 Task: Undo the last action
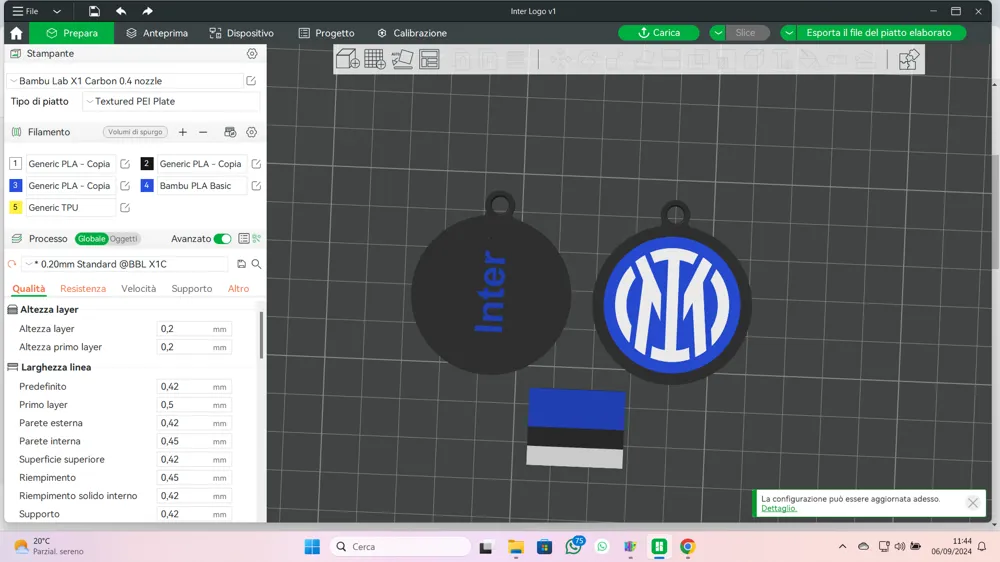click(x=121, y=11)
